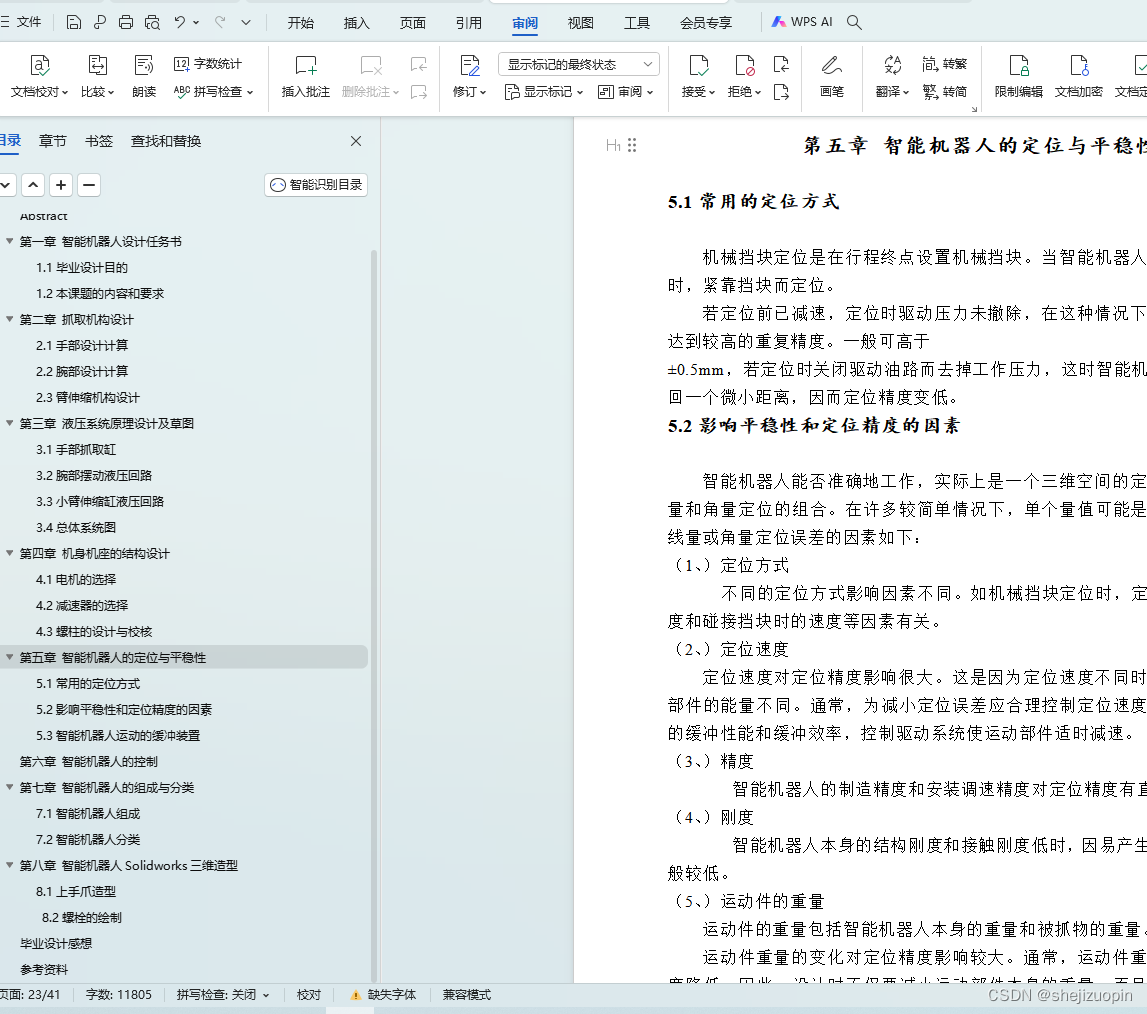Switch to the 开始 ribbon tab
This screenshot has height=1014, width=1147.
[x=301, y=23]
